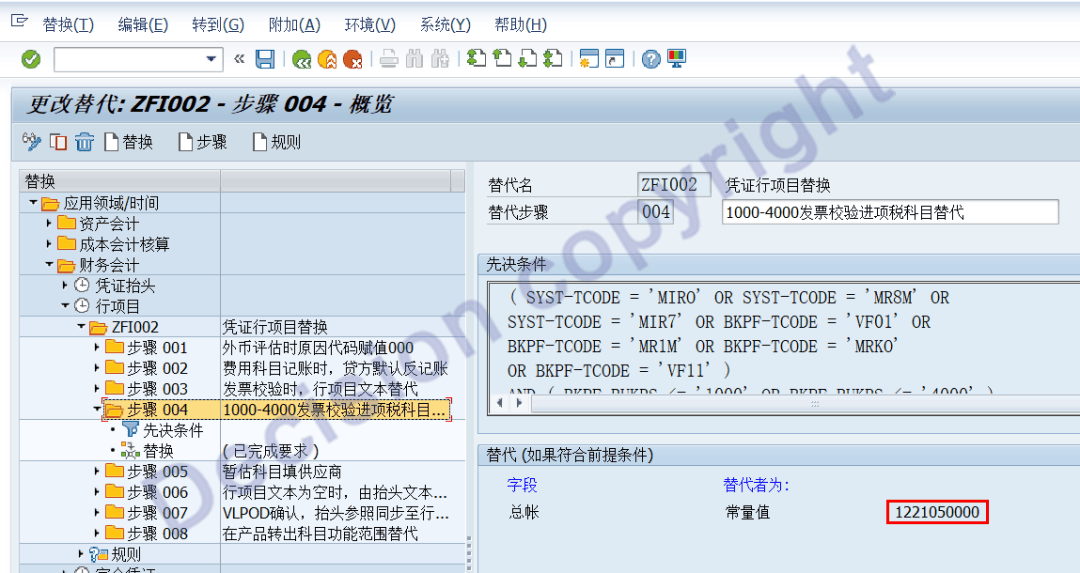Click the green Enter checkmark icon
1080x573 pixels.
30,59
